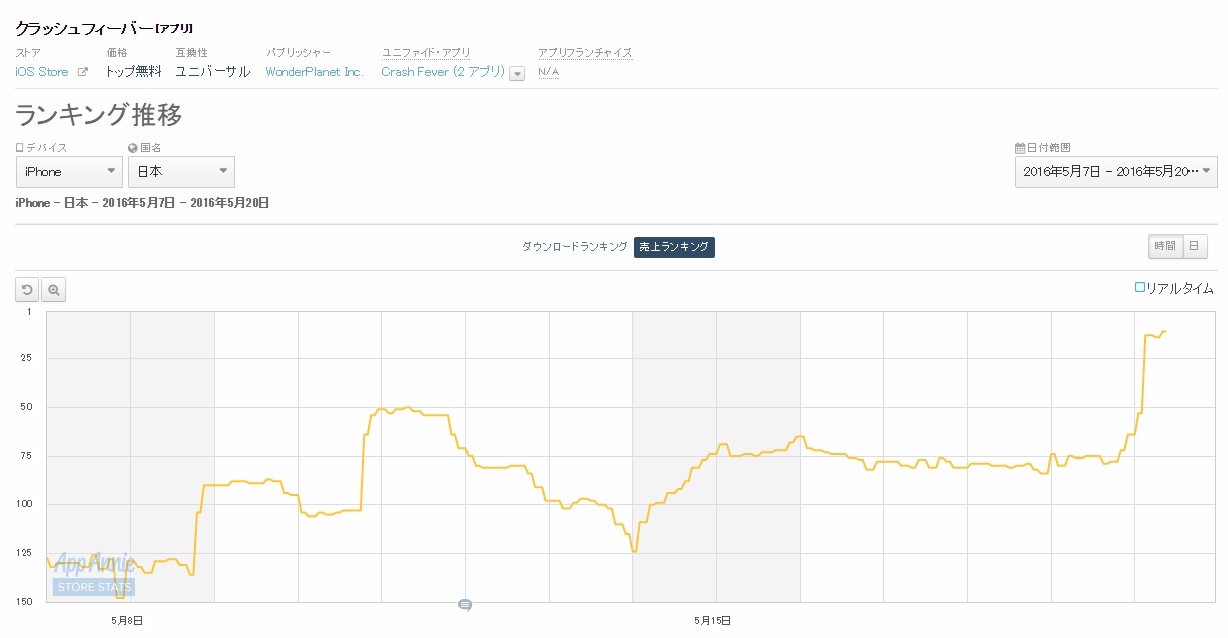Image resolution: width=1228 pixels, height=638 pixels.
Task: Click the デバイス label
Action: 46,148
